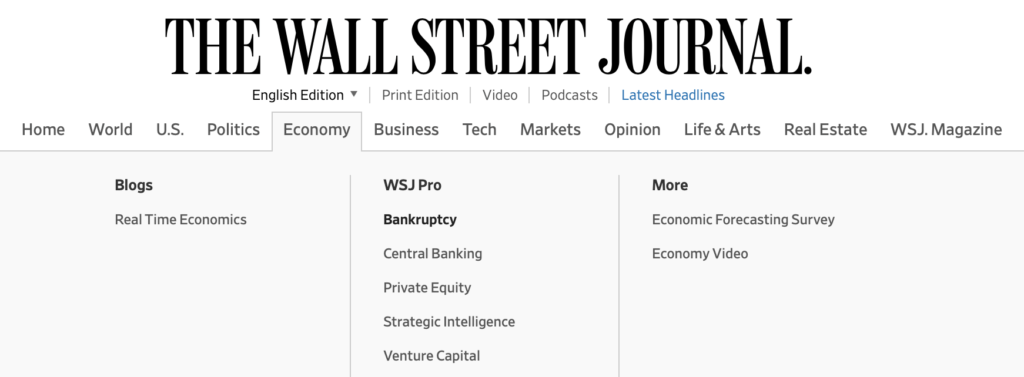Open the Podcasts link
Viewport: 1024px width, 377px height.
(x=569, y=95)
